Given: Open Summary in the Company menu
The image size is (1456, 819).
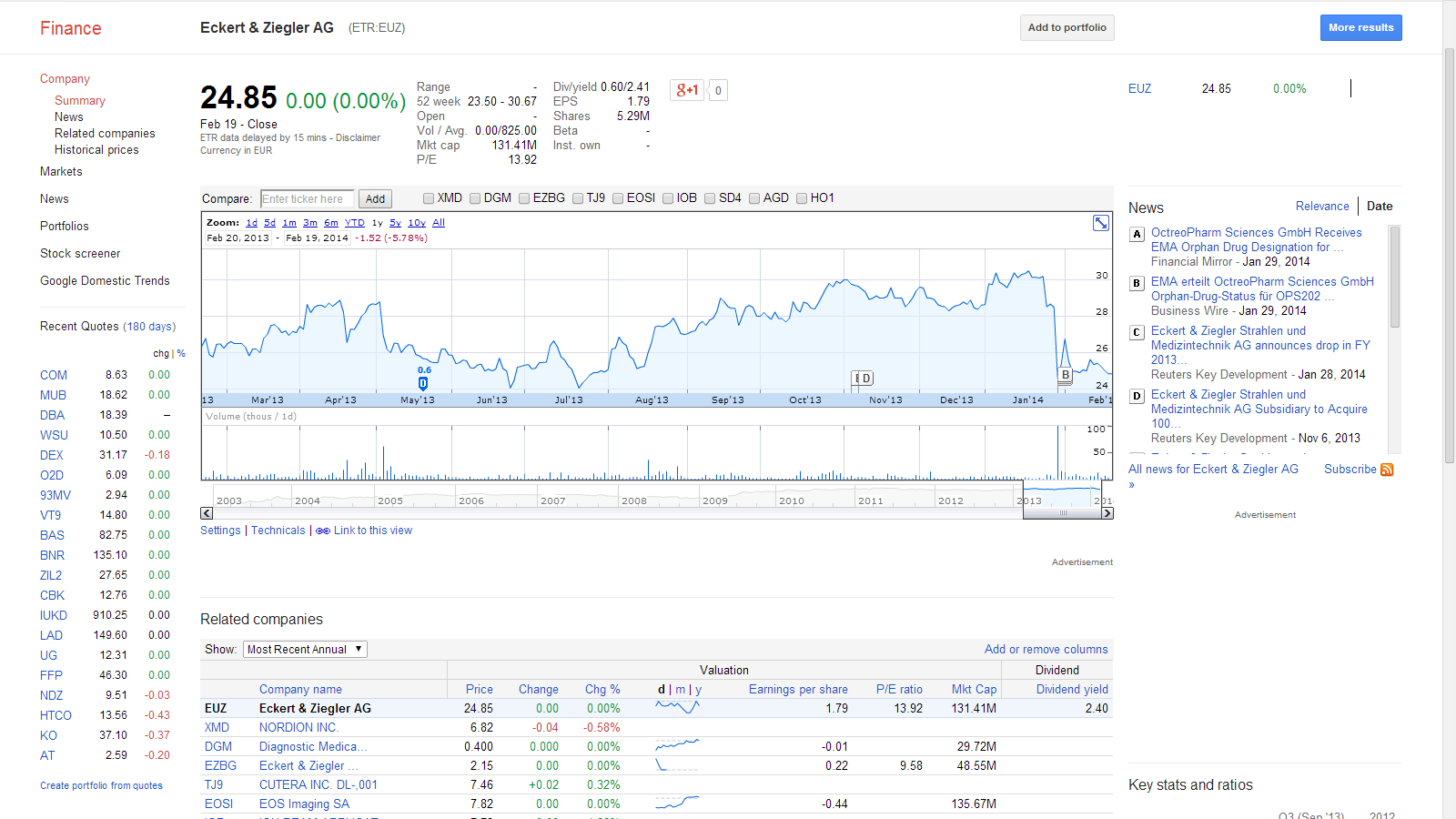Looking at the screenshot, I should [80, 101].
